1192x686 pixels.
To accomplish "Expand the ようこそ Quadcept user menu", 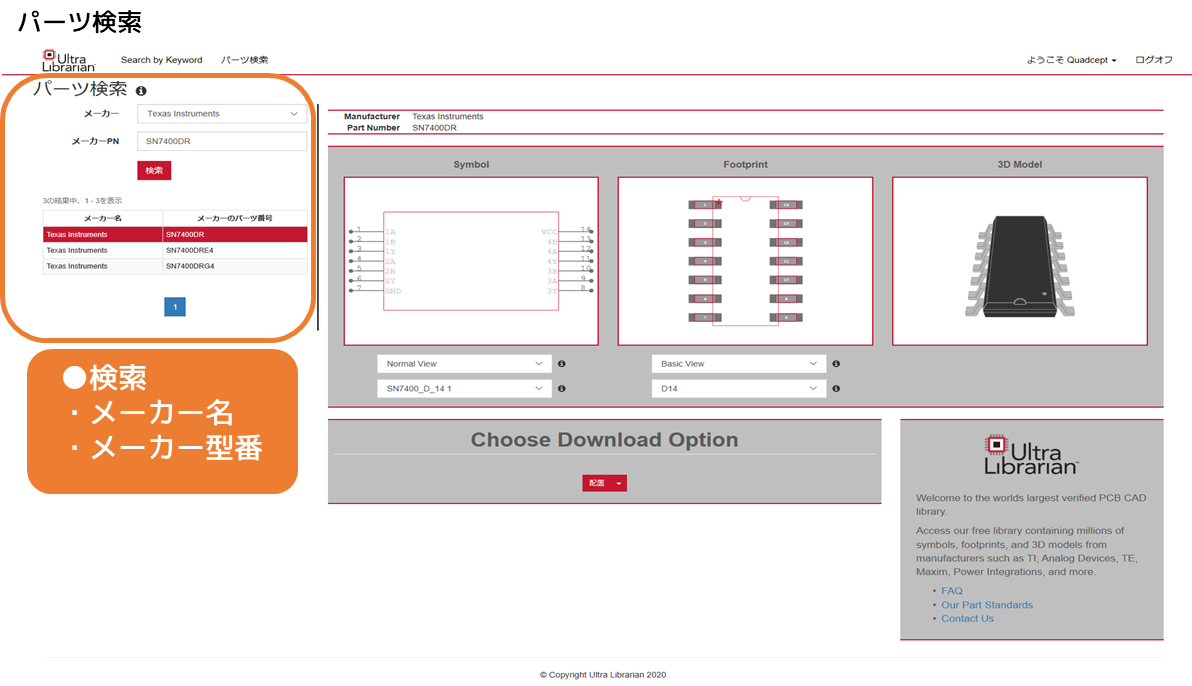I will pyautogui.click(x=1071, y=60).
